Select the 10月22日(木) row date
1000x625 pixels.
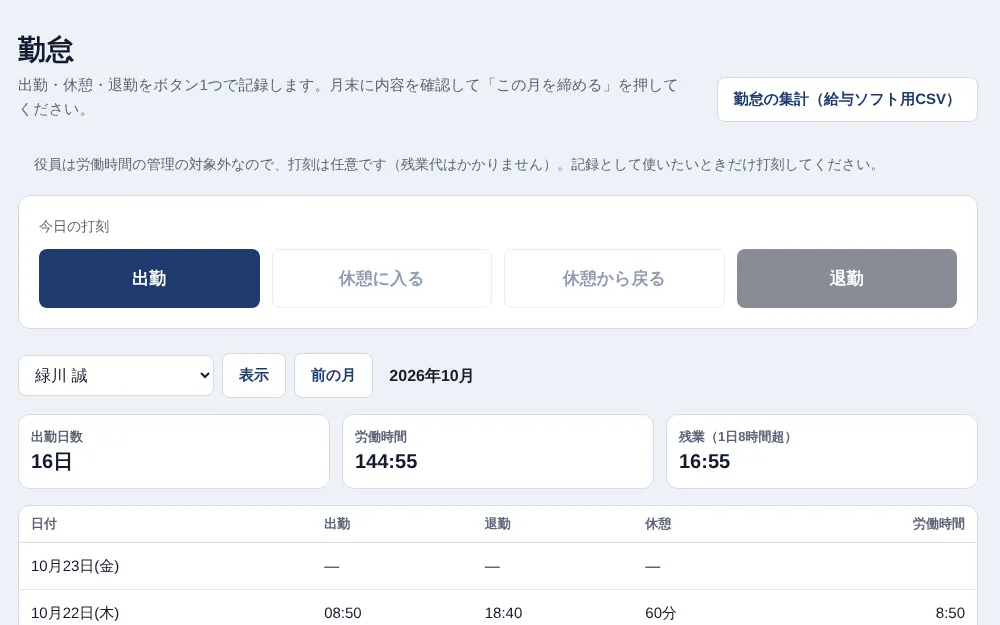coord(75,613)
